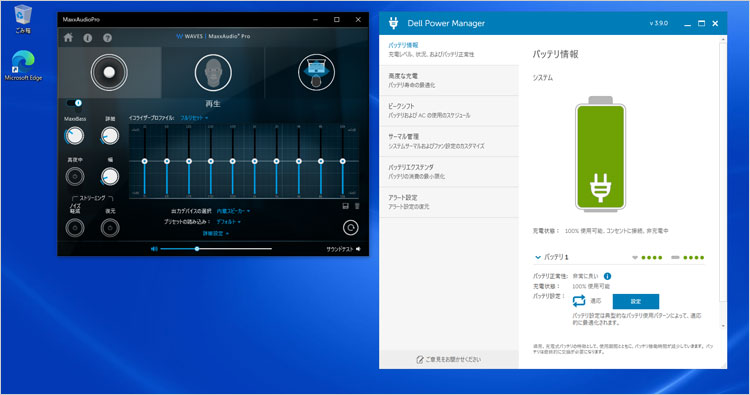Click the rightmost equalizer band handle

tap(342, 161)
